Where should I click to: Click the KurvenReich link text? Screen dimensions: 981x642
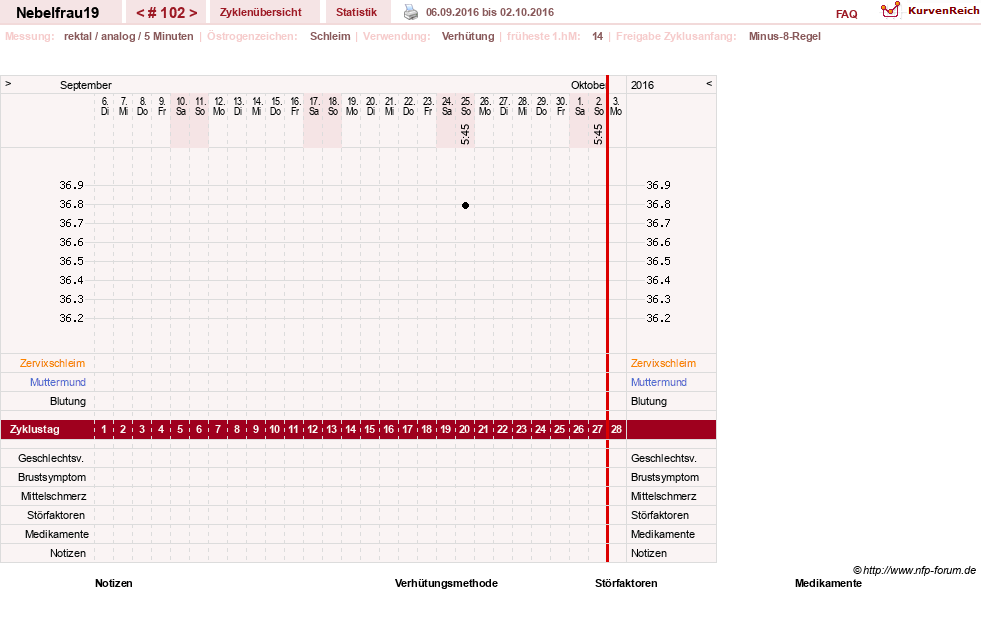point(943,11)
